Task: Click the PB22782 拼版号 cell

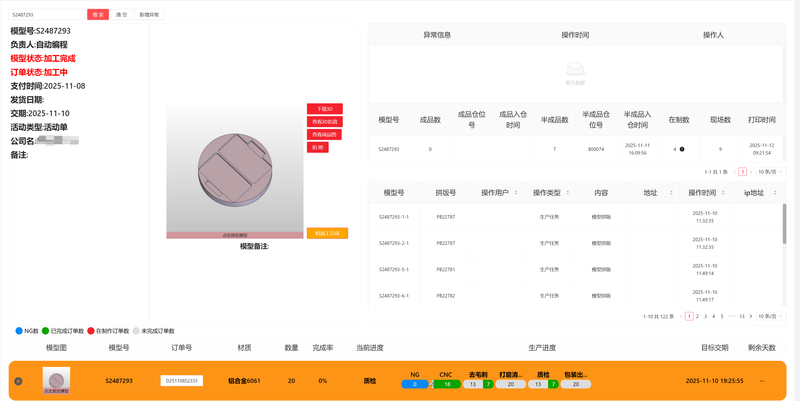Action: coord(446,295)
